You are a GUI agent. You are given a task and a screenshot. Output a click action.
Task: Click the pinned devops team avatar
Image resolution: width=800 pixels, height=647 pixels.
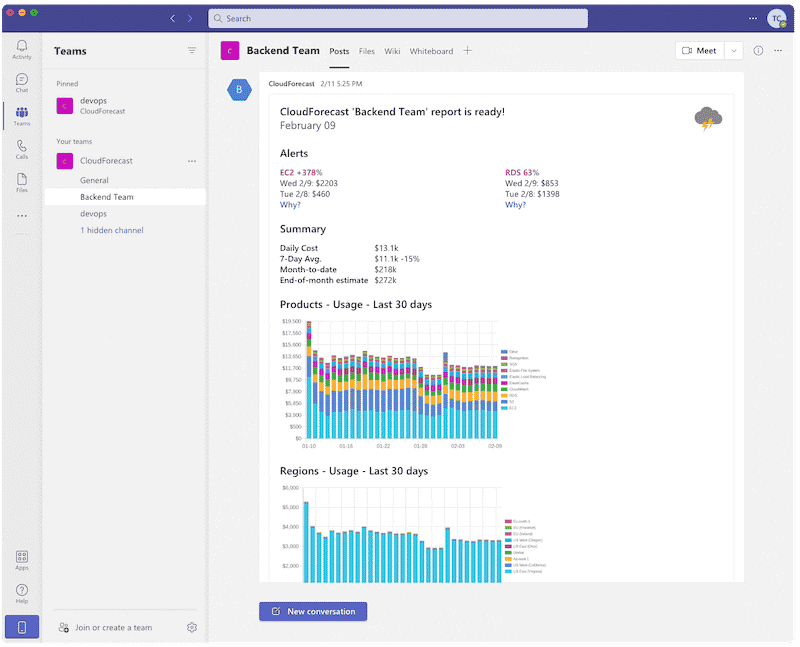tap(65, 106)
